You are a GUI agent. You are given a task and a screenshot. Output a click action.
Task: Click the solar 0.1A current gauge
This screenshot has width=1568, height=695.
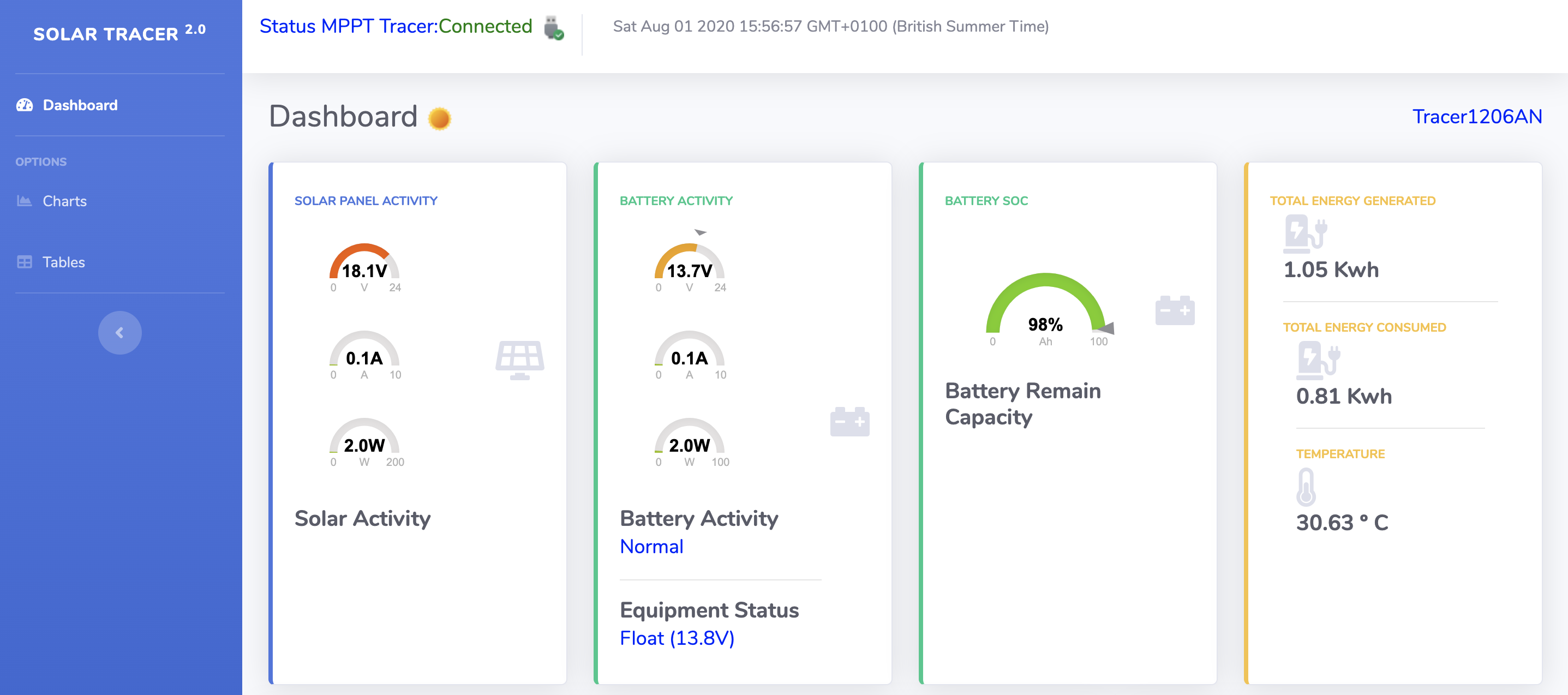(364, 356)
